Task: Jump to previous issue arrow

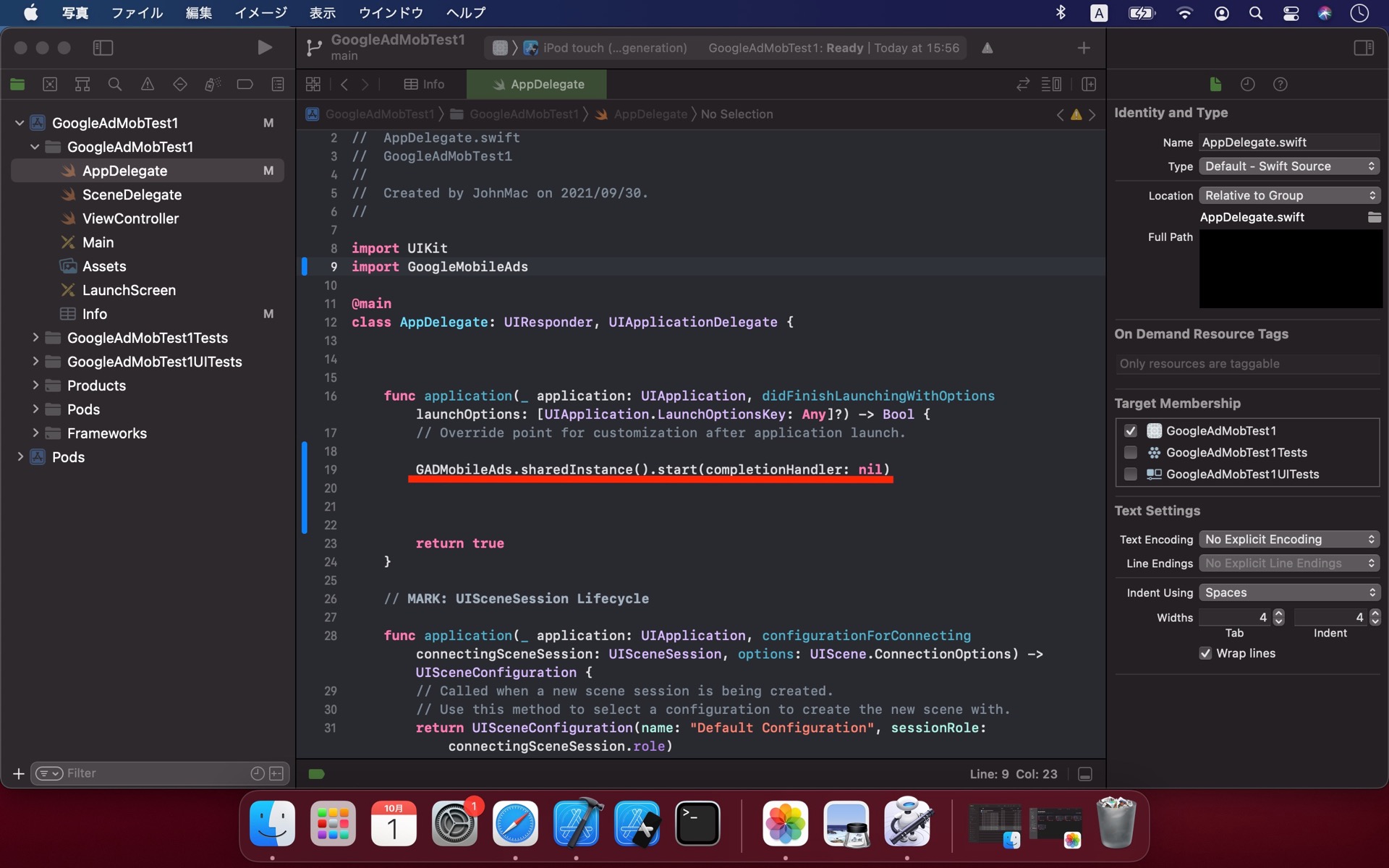Action: click(x=1060, y=114)
